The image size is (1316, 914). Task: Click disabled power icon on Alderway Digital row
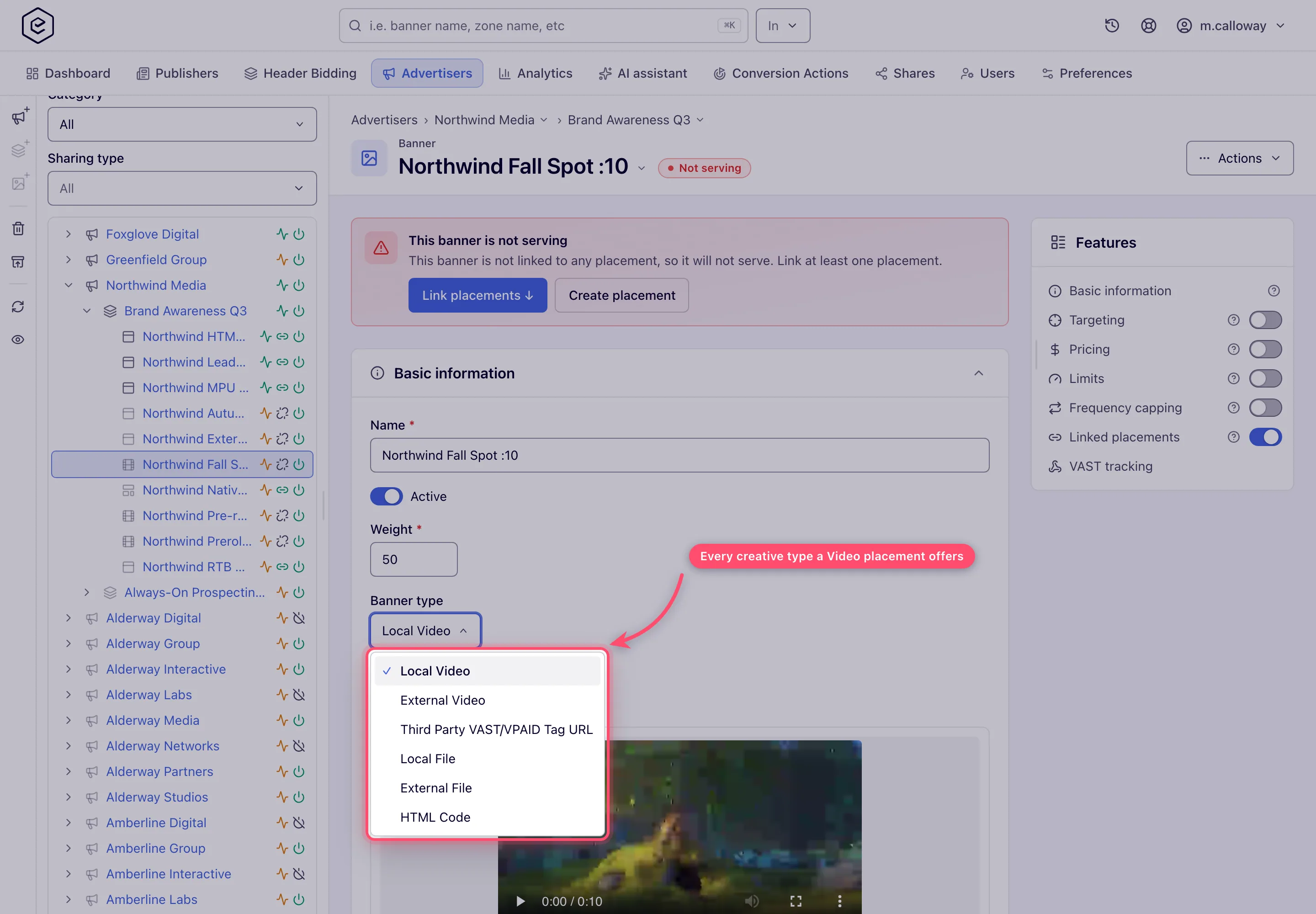click(x=299, y=618)
